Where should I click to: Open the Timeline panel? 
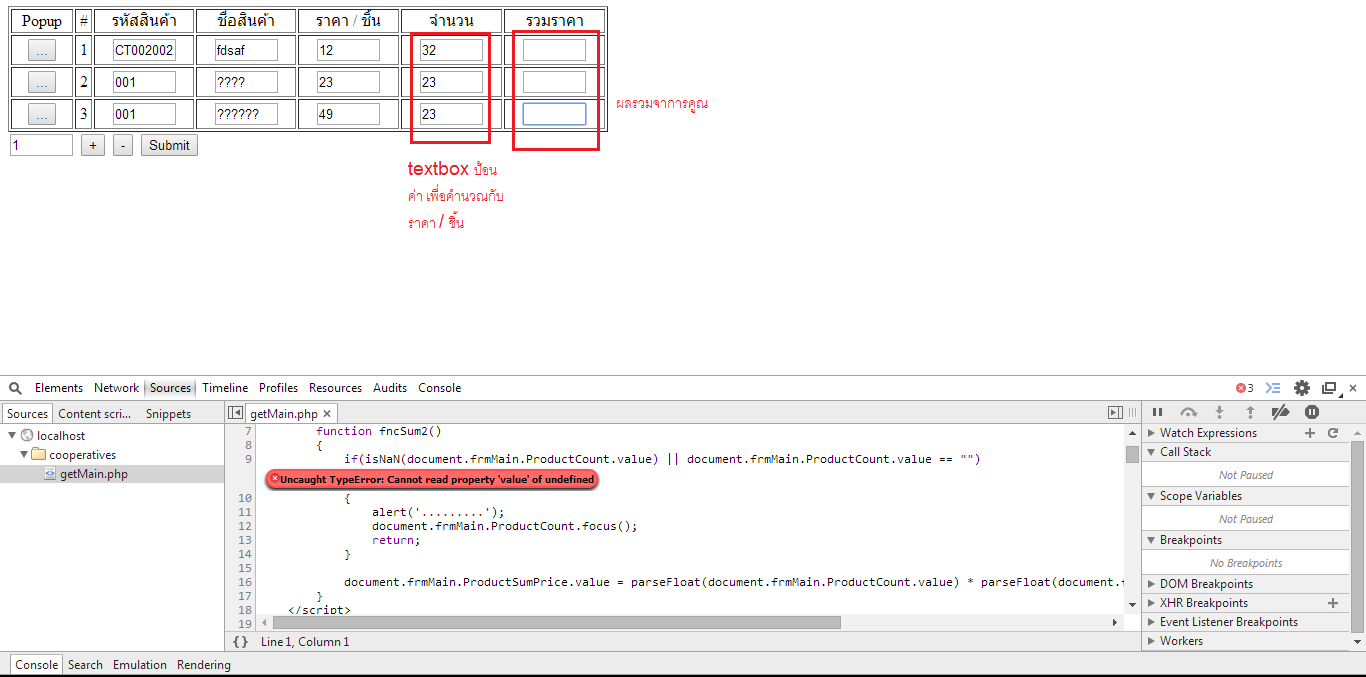[x=225, y=388]
